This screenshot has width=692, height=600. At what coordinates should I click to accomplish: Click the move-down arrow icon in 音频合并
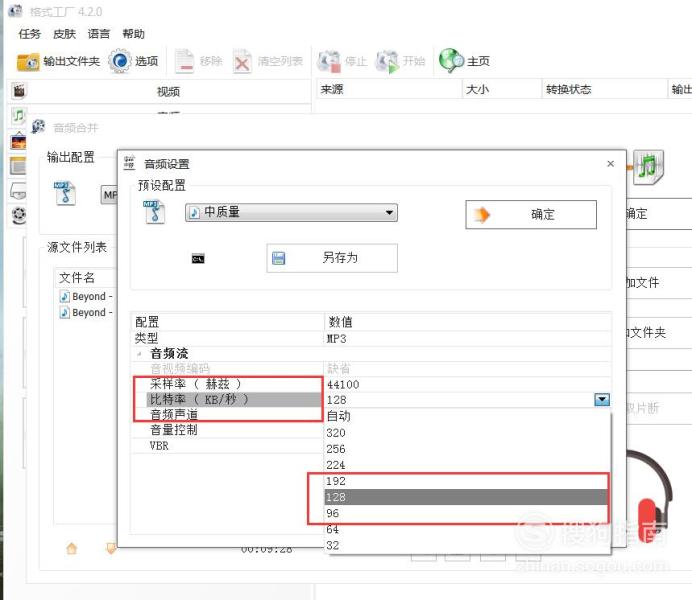point(110,548)
